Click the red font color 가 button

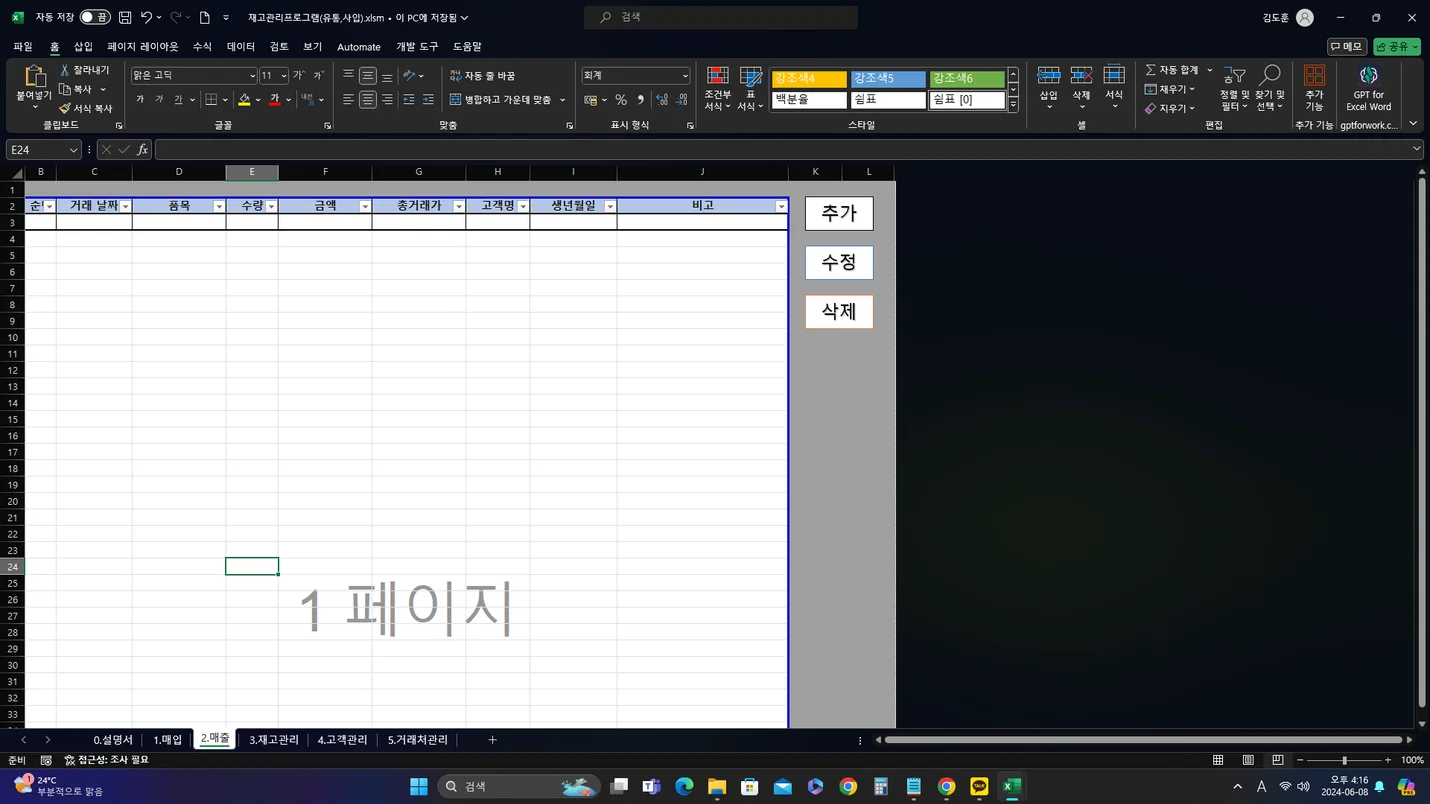[x=274, y=100]
